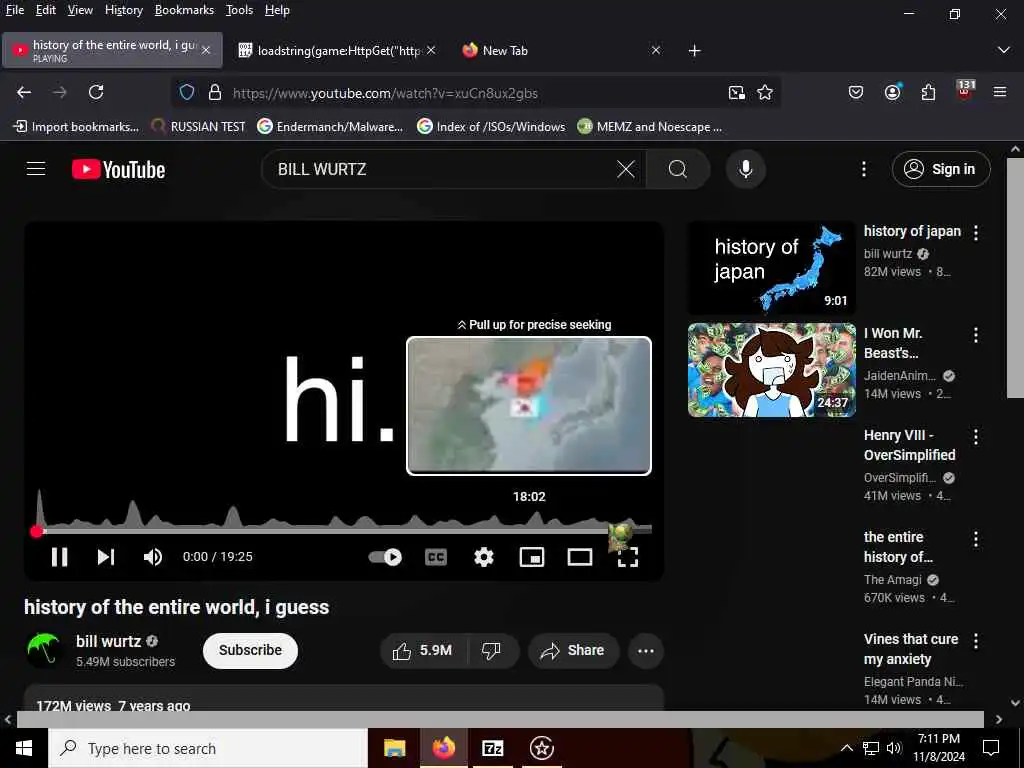The image size is (1024, 768).
Task: Open Vines that cure my anxiety title
Action: [x=911, y=648]
